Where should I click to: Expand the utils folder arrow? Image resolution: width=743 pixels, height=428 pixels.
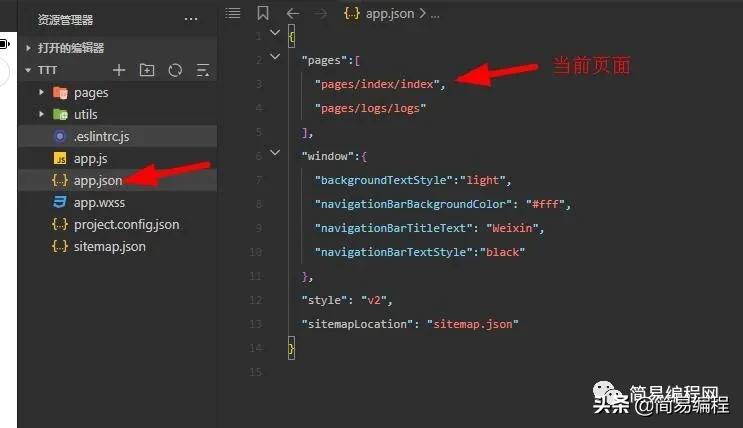(41, 114)
